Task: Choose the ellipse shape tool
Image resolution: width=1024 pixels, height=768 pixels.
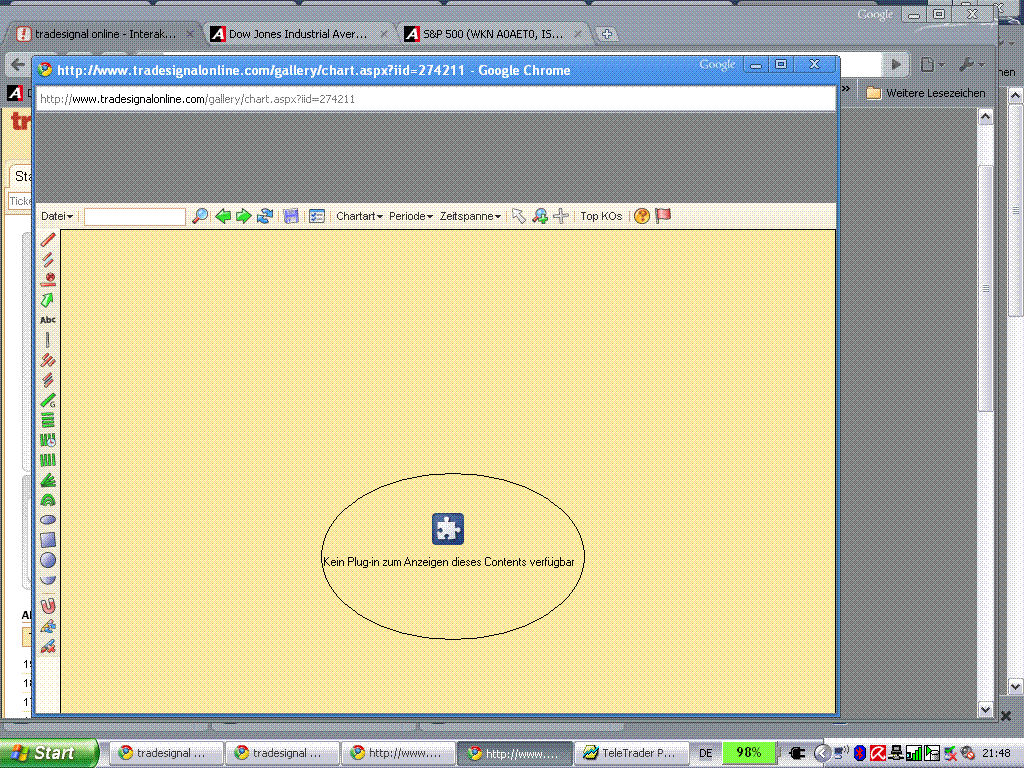Action: click(x=48, y=520)
